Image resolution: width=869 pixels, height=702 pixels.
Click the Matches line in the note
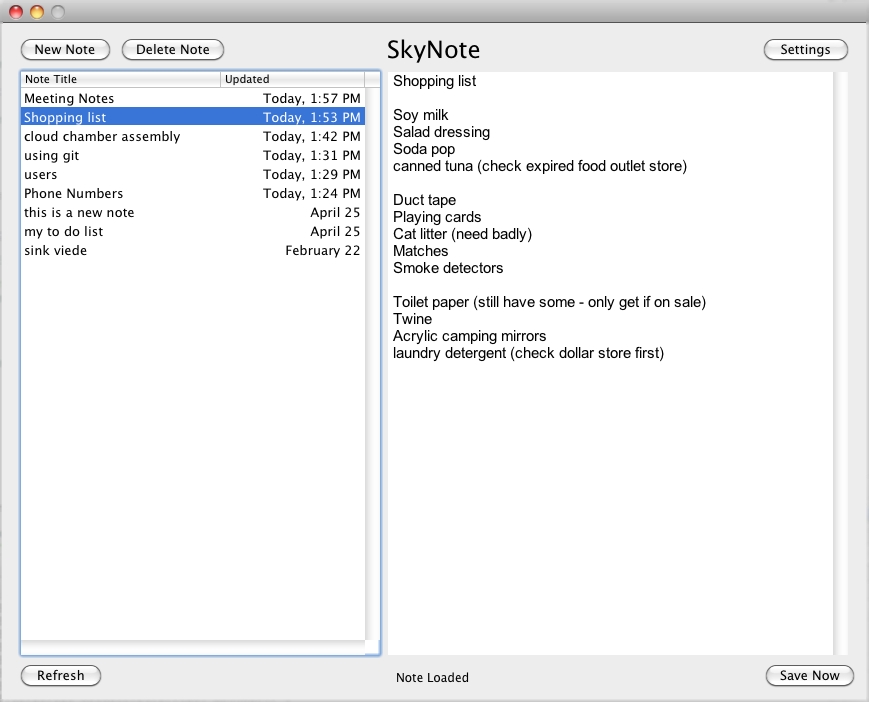(x=421, y=251)
